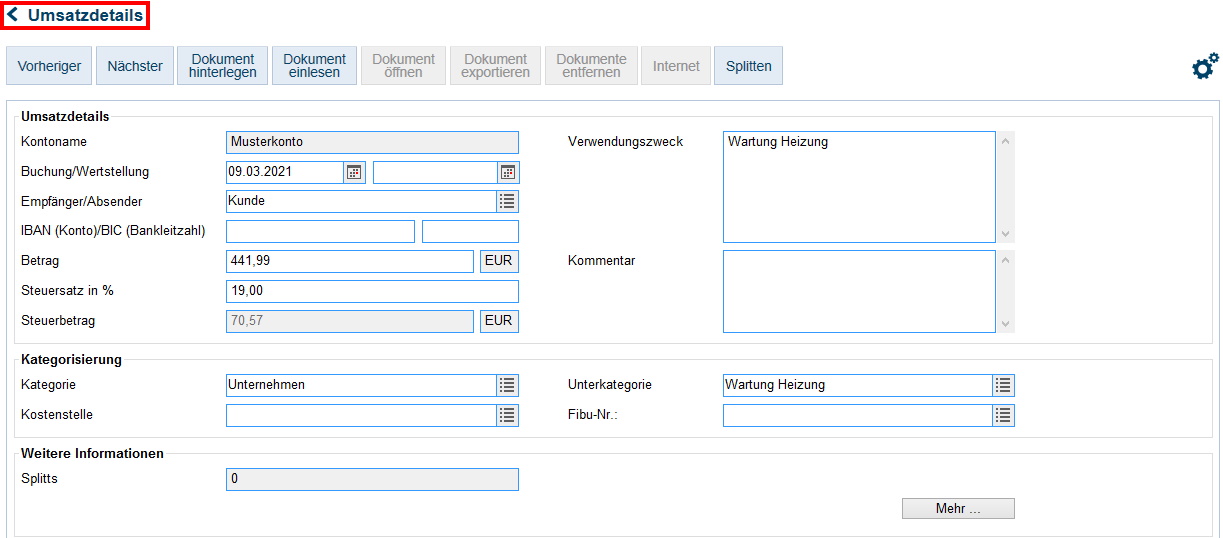Click Dokument hinterlegen
The height and width of the screenshot is (538, 1223).
223,66
